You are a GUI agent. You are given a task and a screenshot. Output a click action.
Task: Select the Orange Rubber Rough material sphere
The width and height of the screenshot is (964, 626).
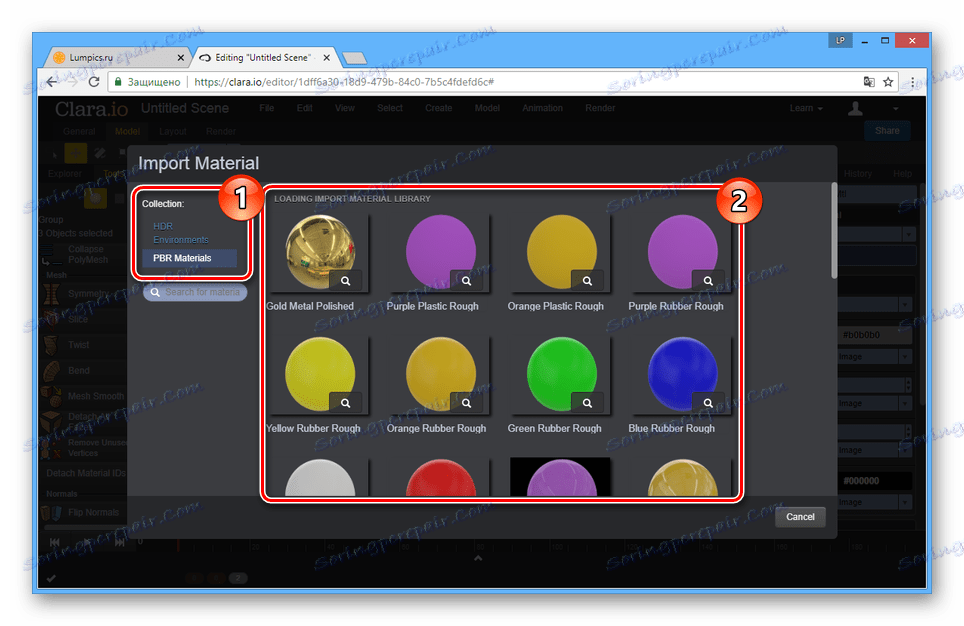coord(441,373)
